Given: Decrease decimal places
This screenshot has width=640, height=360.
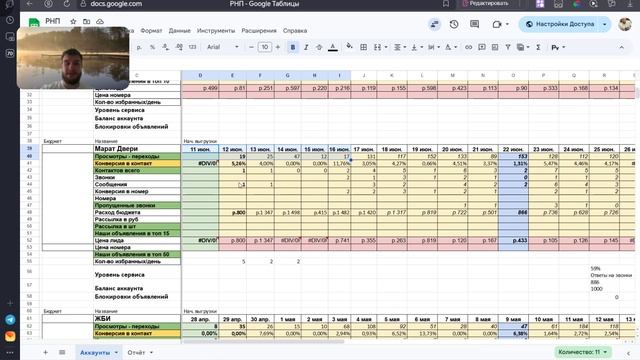Looking at the screenshot, I should (166, 47).
